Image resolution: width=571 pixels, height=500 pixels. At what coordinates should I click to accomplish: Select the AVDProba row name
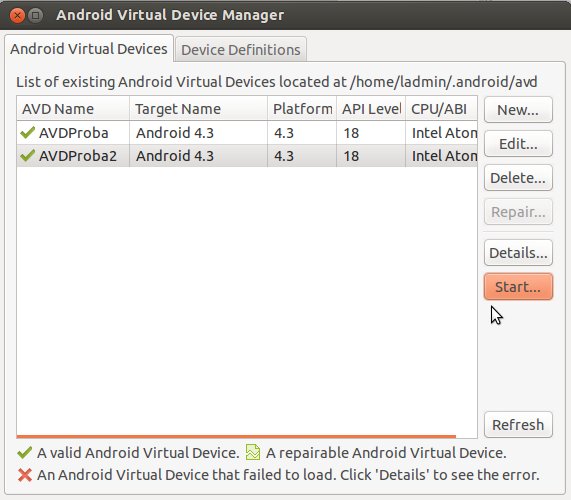point(74,133)
